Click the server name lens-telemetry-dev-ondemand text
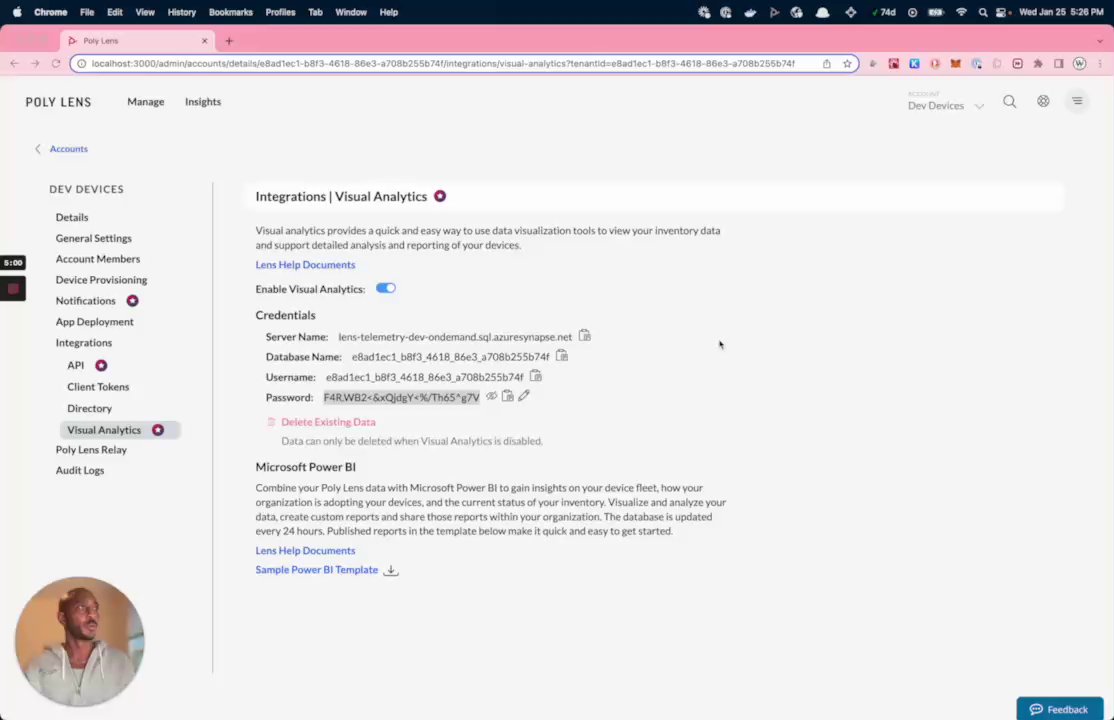 [455, 337]
